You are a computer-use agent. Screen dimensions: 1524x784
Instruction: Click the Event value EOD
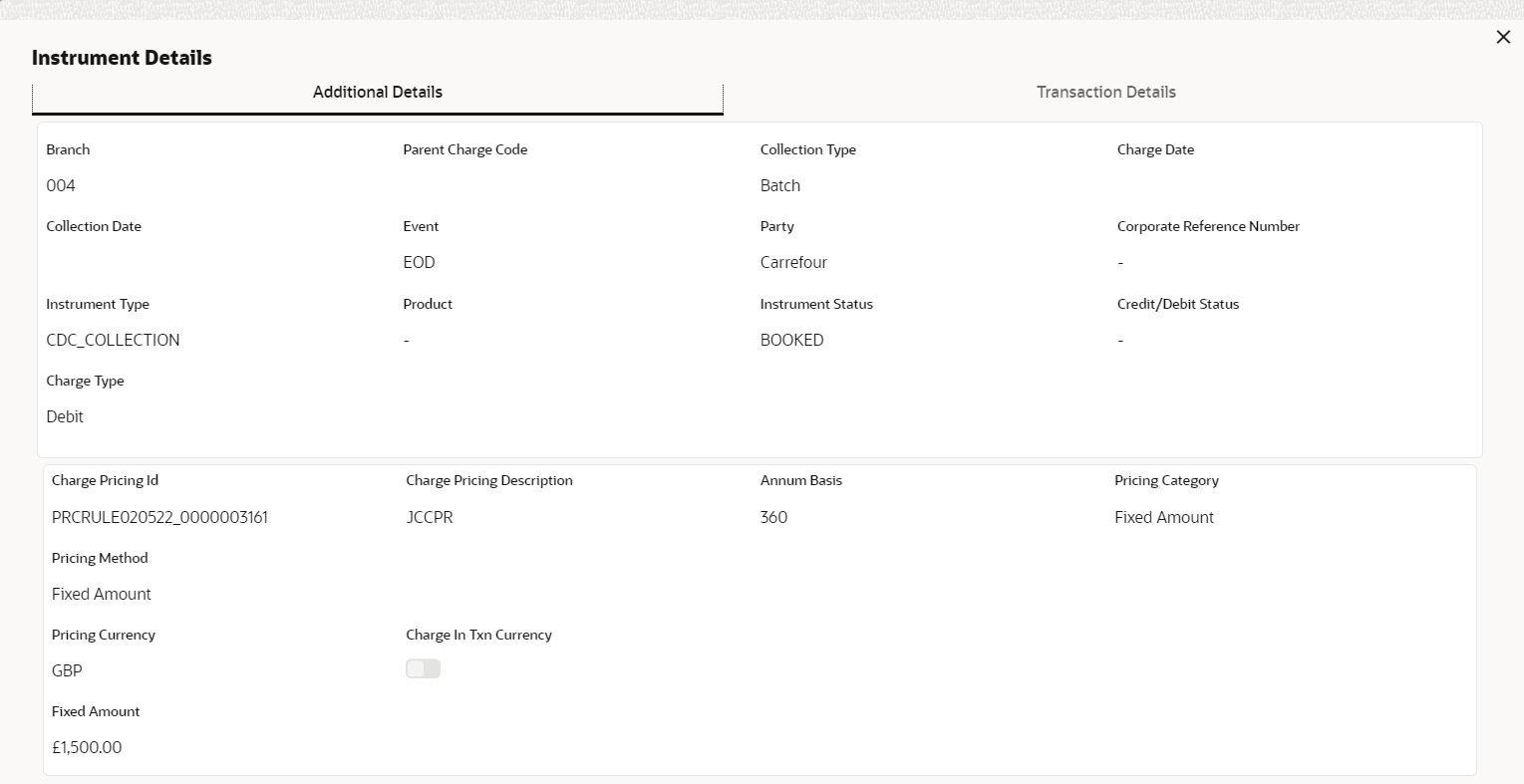click(419, 262)
